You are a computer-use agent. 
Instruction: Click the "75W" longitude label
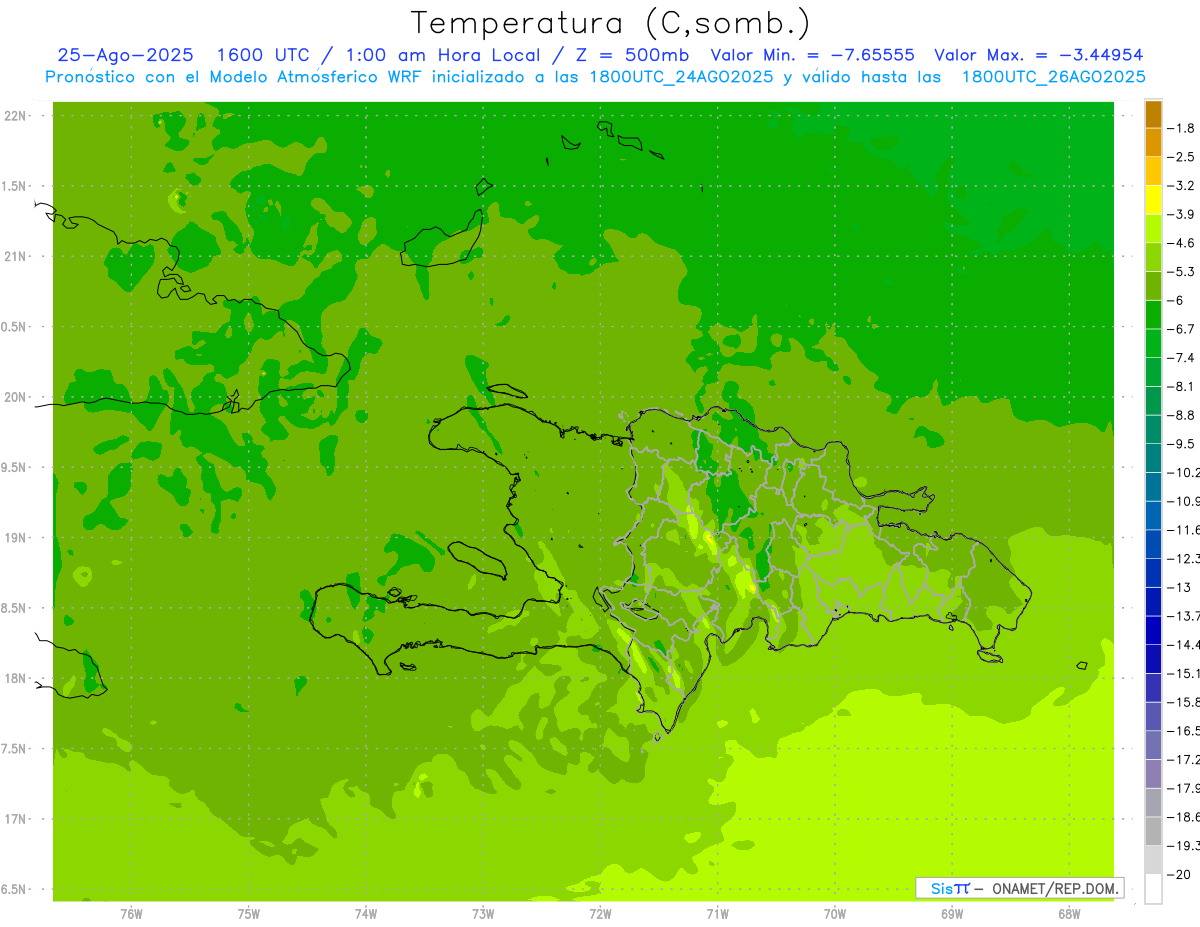tap(249, 913)
